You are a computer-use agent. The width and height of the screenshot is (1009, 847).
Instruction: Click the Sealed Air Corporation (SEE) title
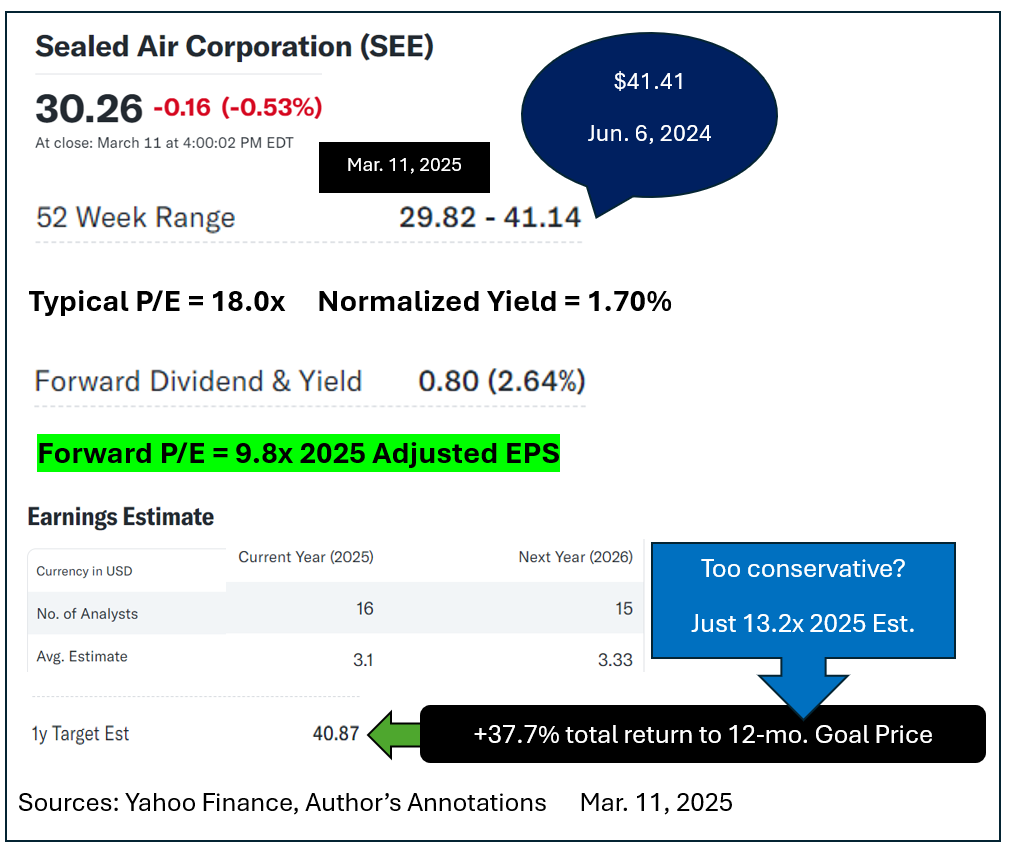234,46
